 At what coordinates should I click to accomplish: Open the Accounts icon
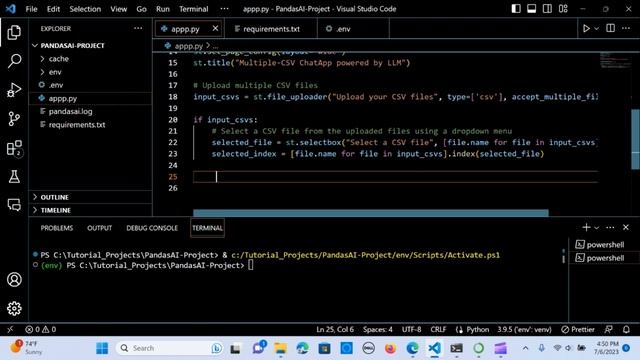click(x=14, y=280)
